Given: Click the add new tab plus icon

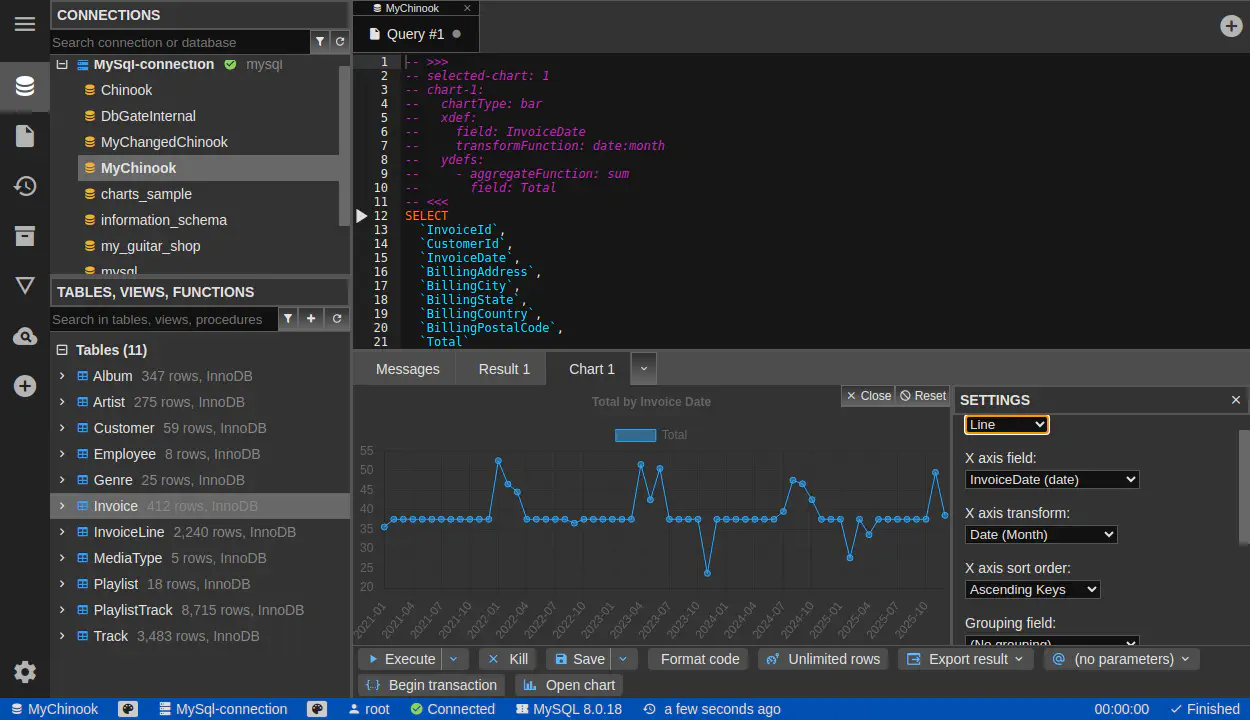Looking at the screenshot, I should click(x=1231, y=26).
